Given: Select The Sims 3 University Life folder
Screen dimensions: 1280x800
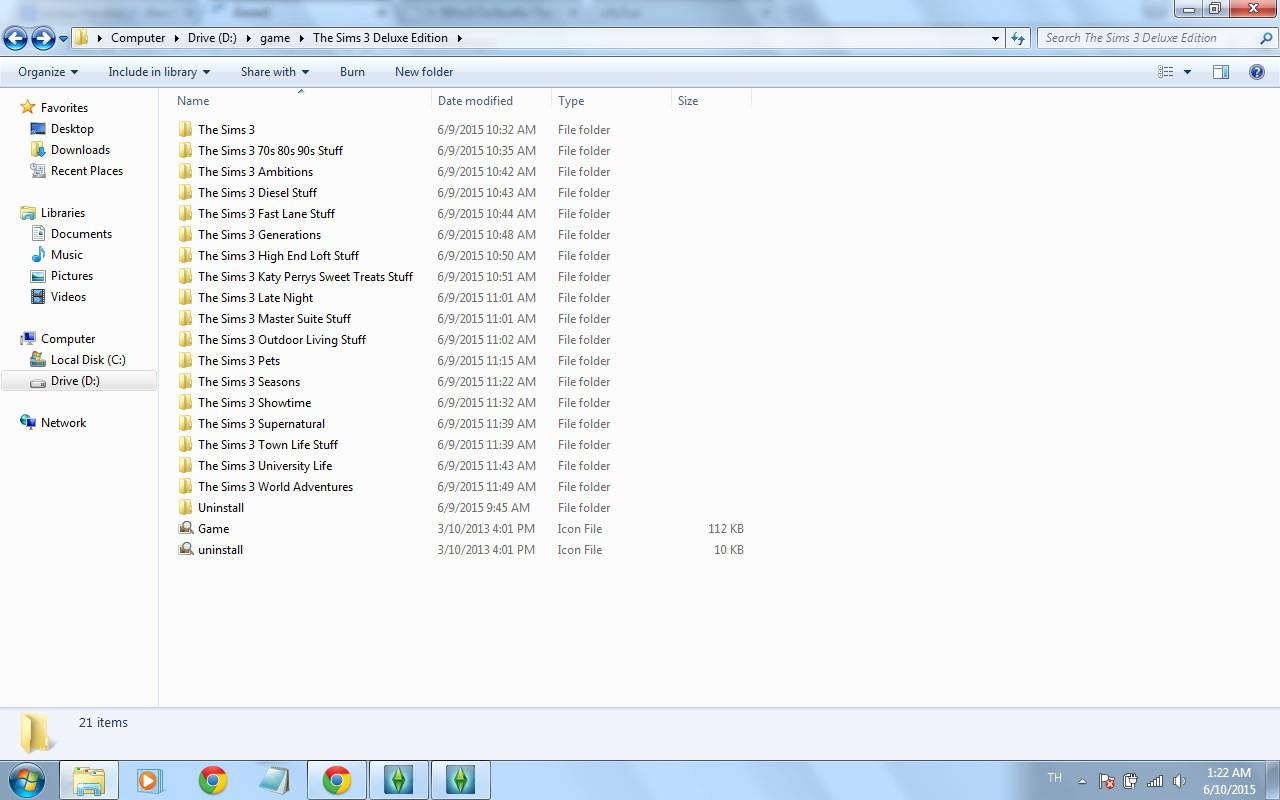Looking at the screenshot, I should coord(265,466).
